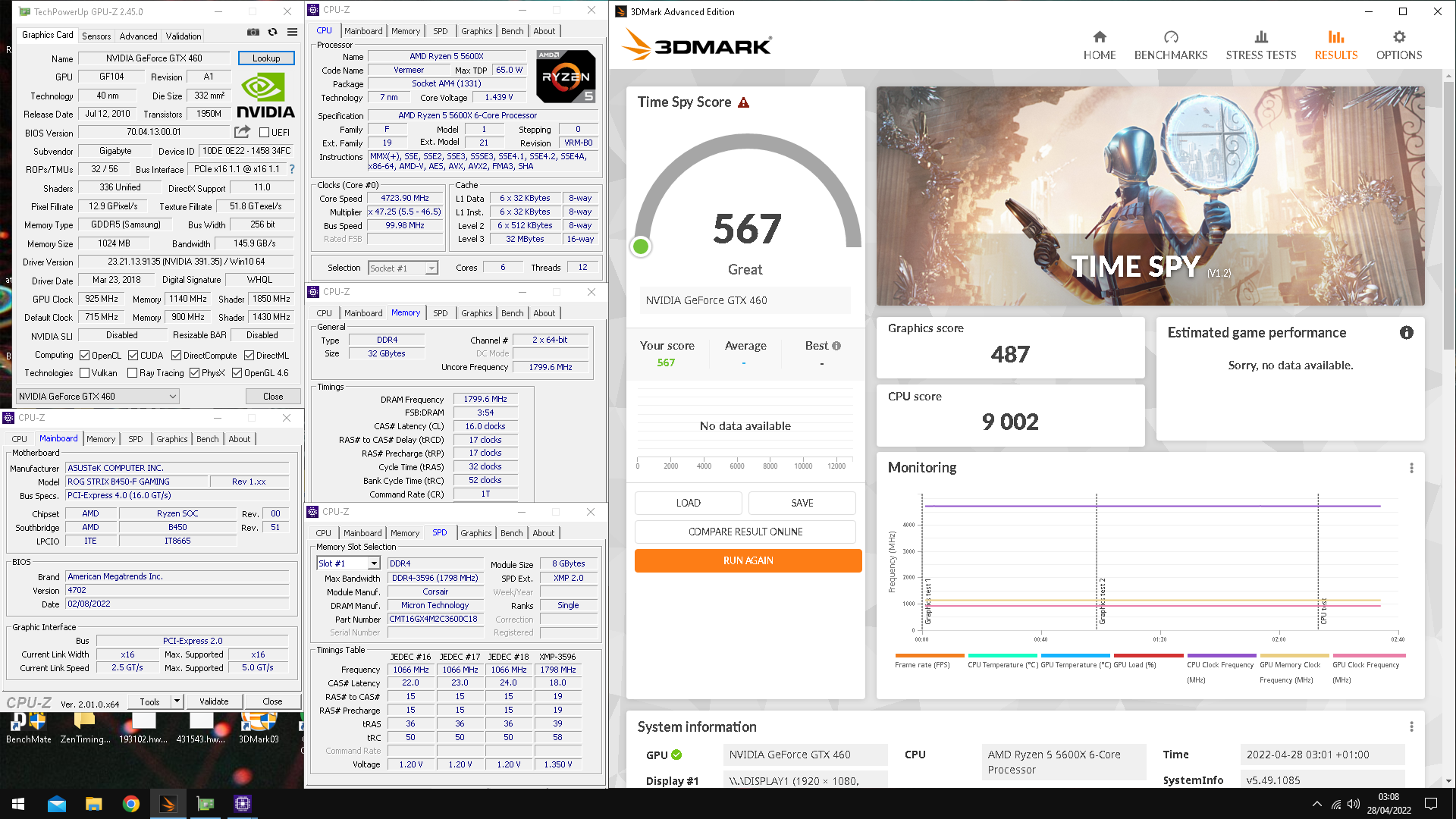Open GPU selection dropdown in GPU-Z
The height and width of the screenshot is (819, 1456).
click(98, 396)
